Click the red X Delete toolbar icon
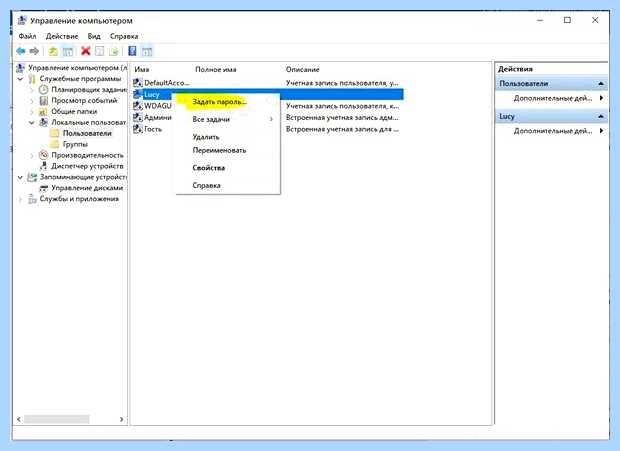 click(x=85, y=51)
